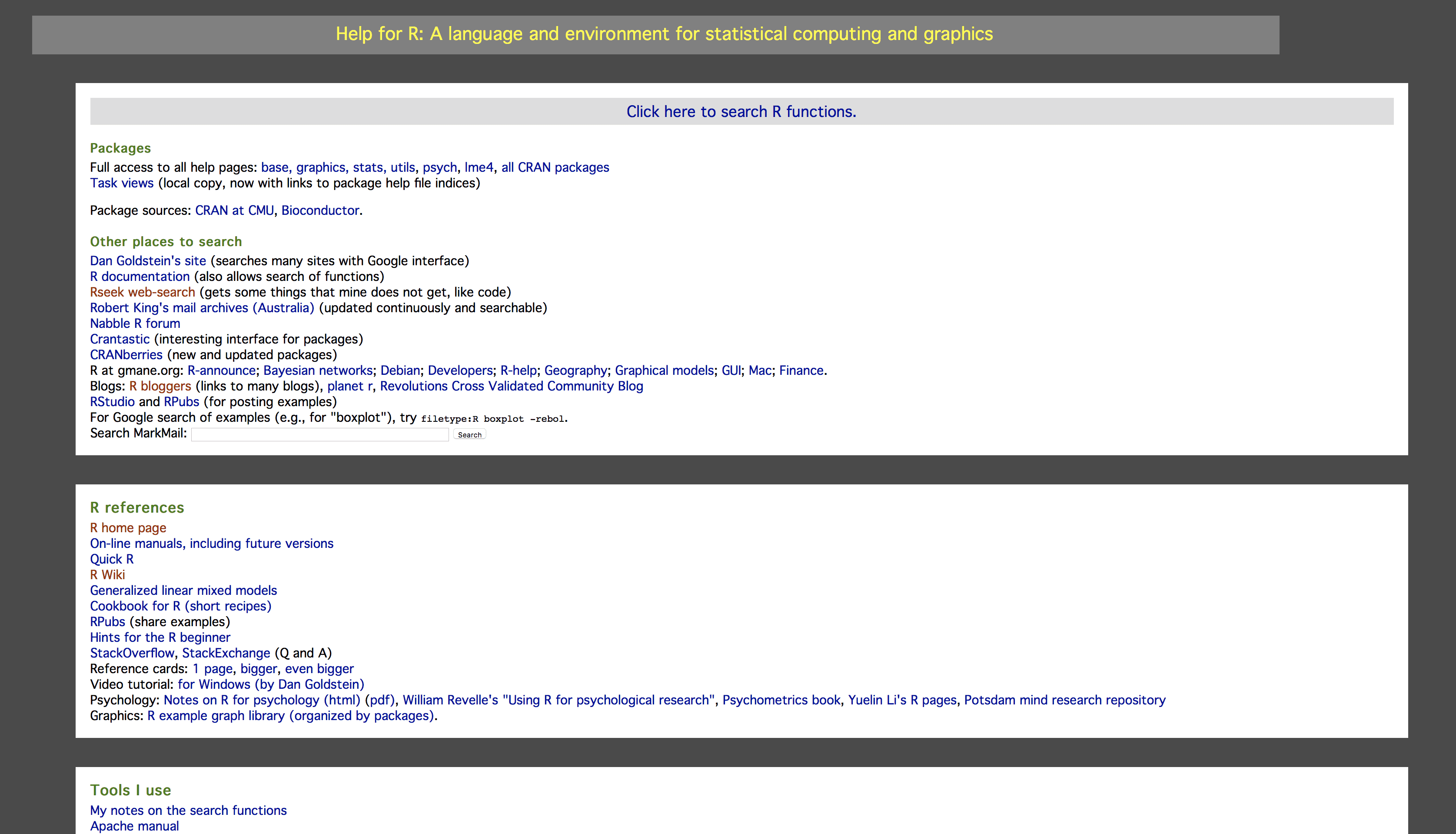This screenshot has height=834, width=1456.
Task: Open Yuelin Li's R pages
Action: coord(902,700)
